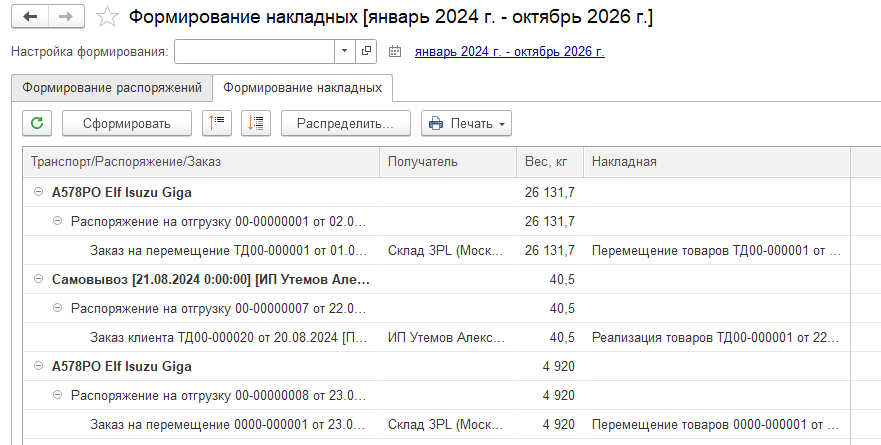Click the forward navigation arrow
This screenshot has width=881, height=445.
(66, 17)
